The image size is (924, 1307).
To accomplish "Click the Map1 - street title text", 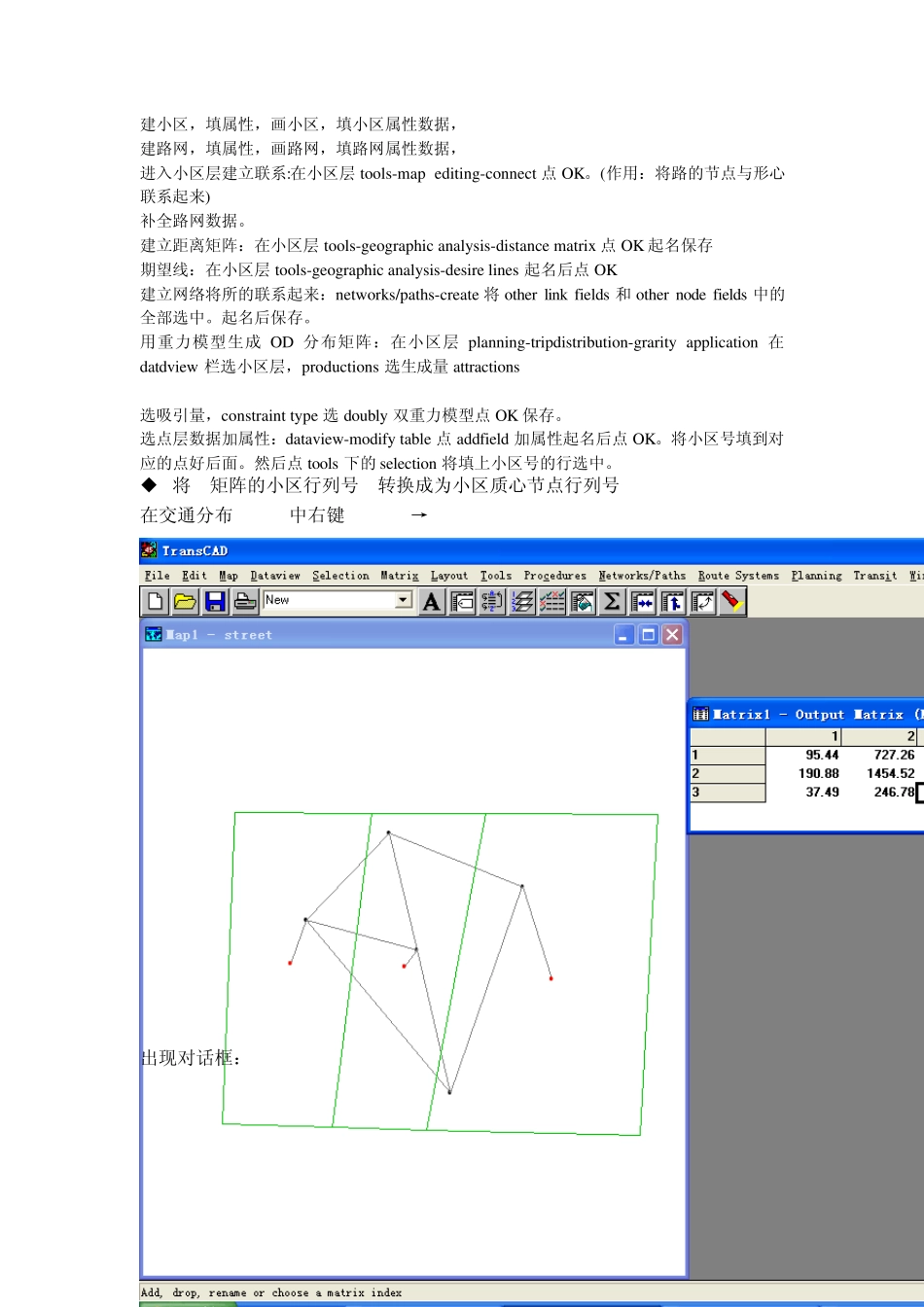I will (x=219, y=635).
